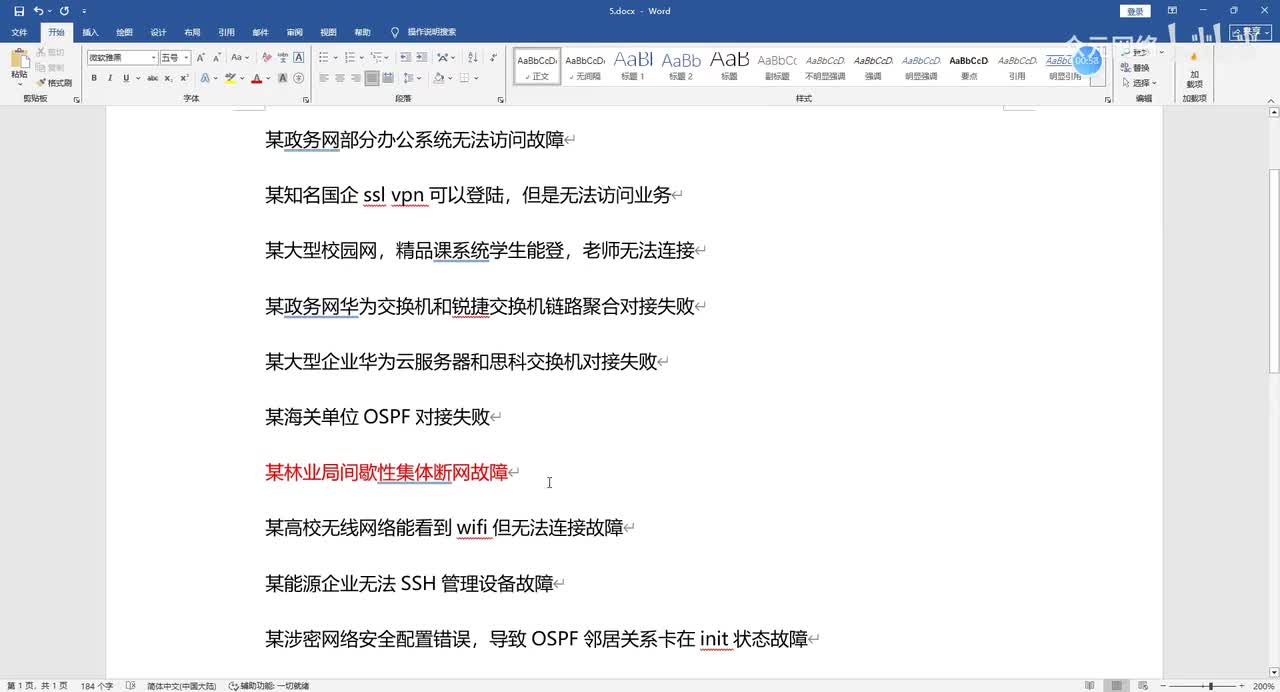Click the 替换 replace button
The width and height of the screenshot is (1280, 692).
pyautogui.click(x=1136, y=68)
